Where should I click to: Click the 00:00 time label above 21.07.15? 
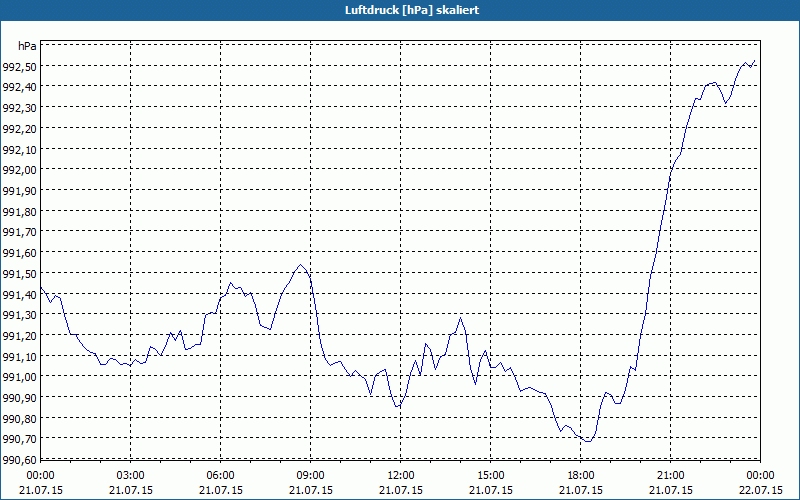pyautogui.click(x=40, y=476)
